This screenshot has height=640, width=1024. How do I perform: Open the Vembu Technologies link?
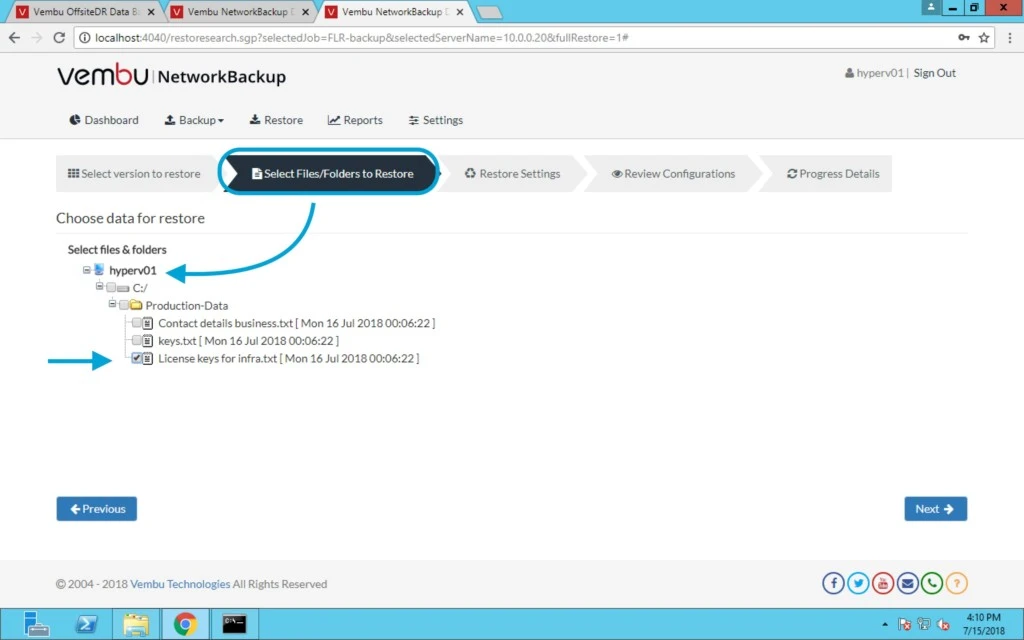[180, 584]
